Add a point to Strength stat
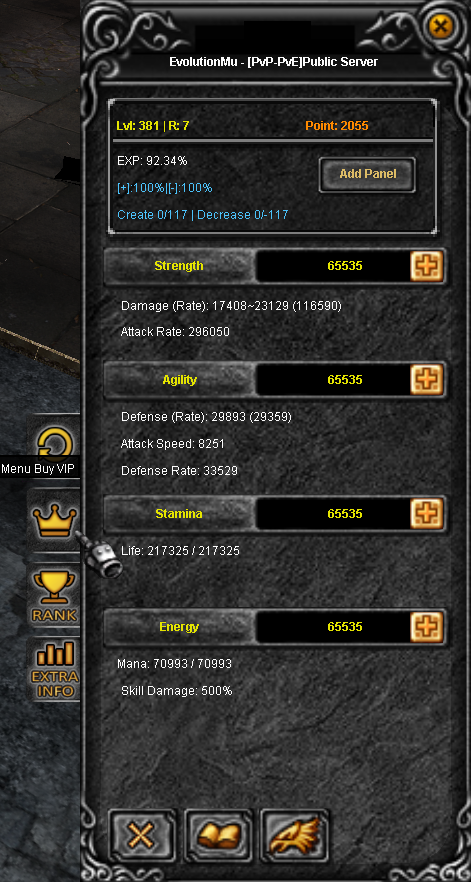The width and height of the screenshot is (471, 882). 427,266
